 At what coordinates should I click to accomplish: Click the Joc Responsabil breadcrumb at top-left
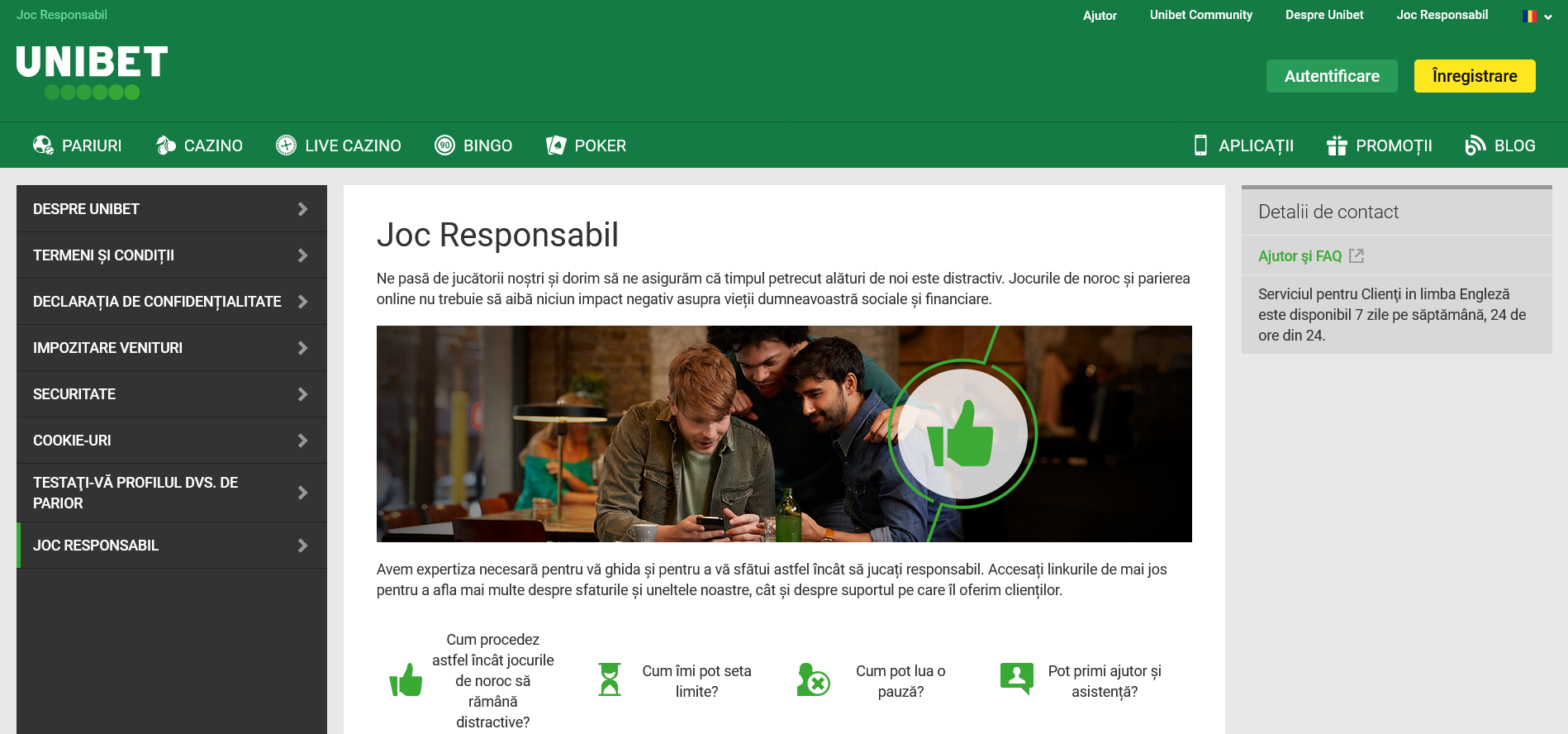(x=62, y=15)
